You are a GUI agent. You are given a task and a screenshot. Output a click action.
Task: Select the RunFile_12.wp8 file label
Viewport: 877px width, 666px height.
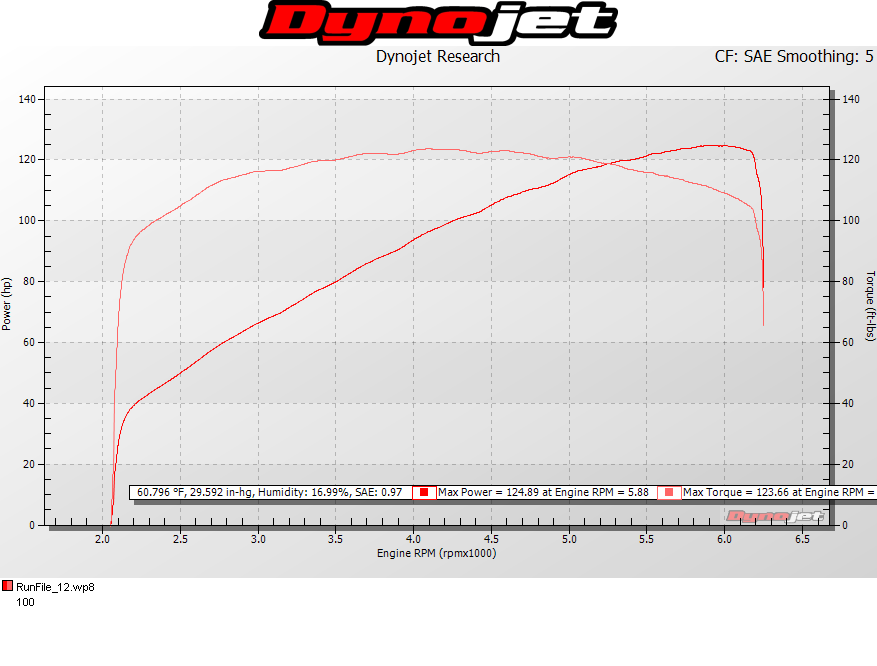click(x=55, y=587)
